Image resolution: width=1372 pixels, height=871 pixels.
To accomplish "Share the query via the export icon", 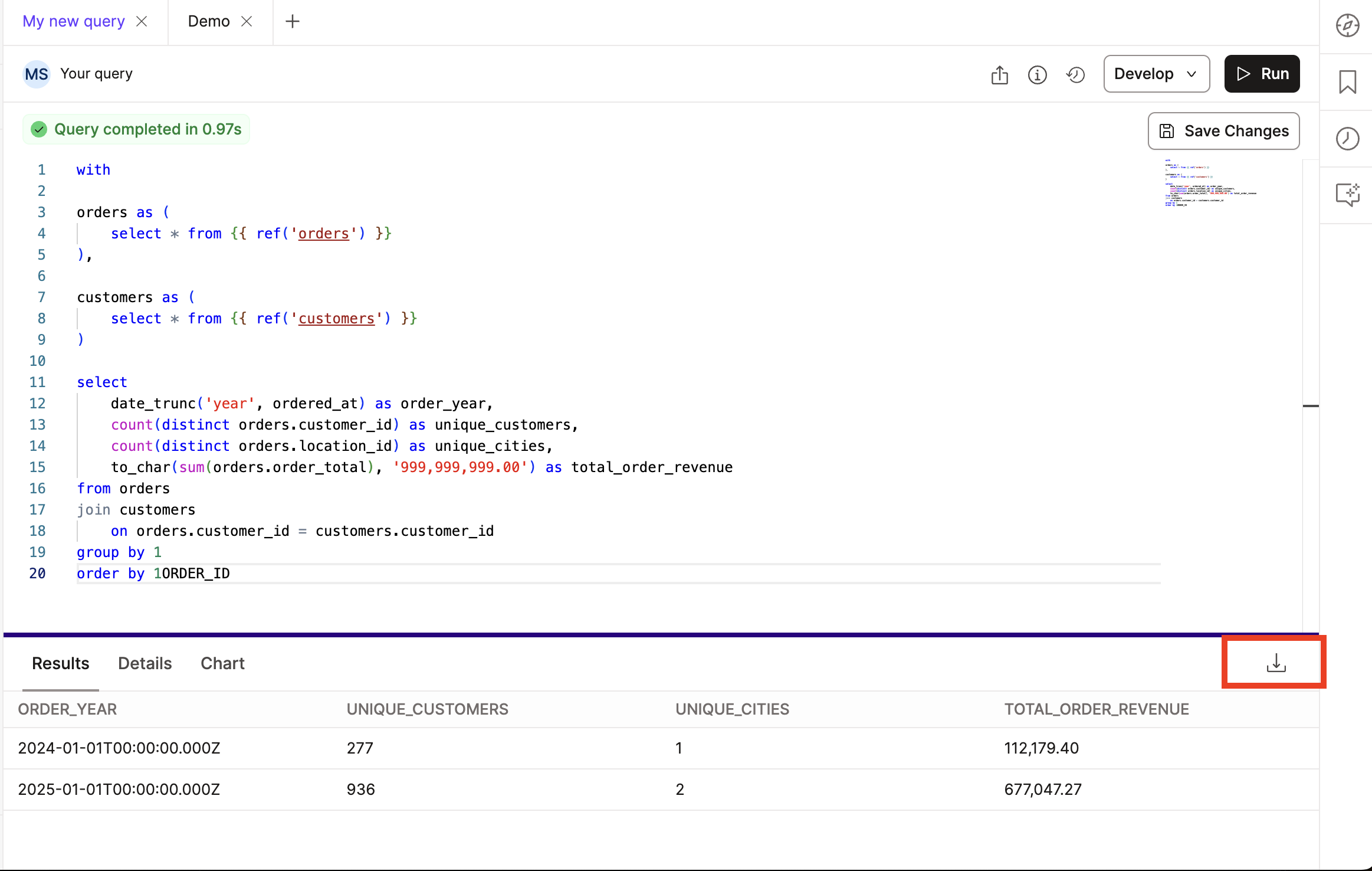I will 999,74.
